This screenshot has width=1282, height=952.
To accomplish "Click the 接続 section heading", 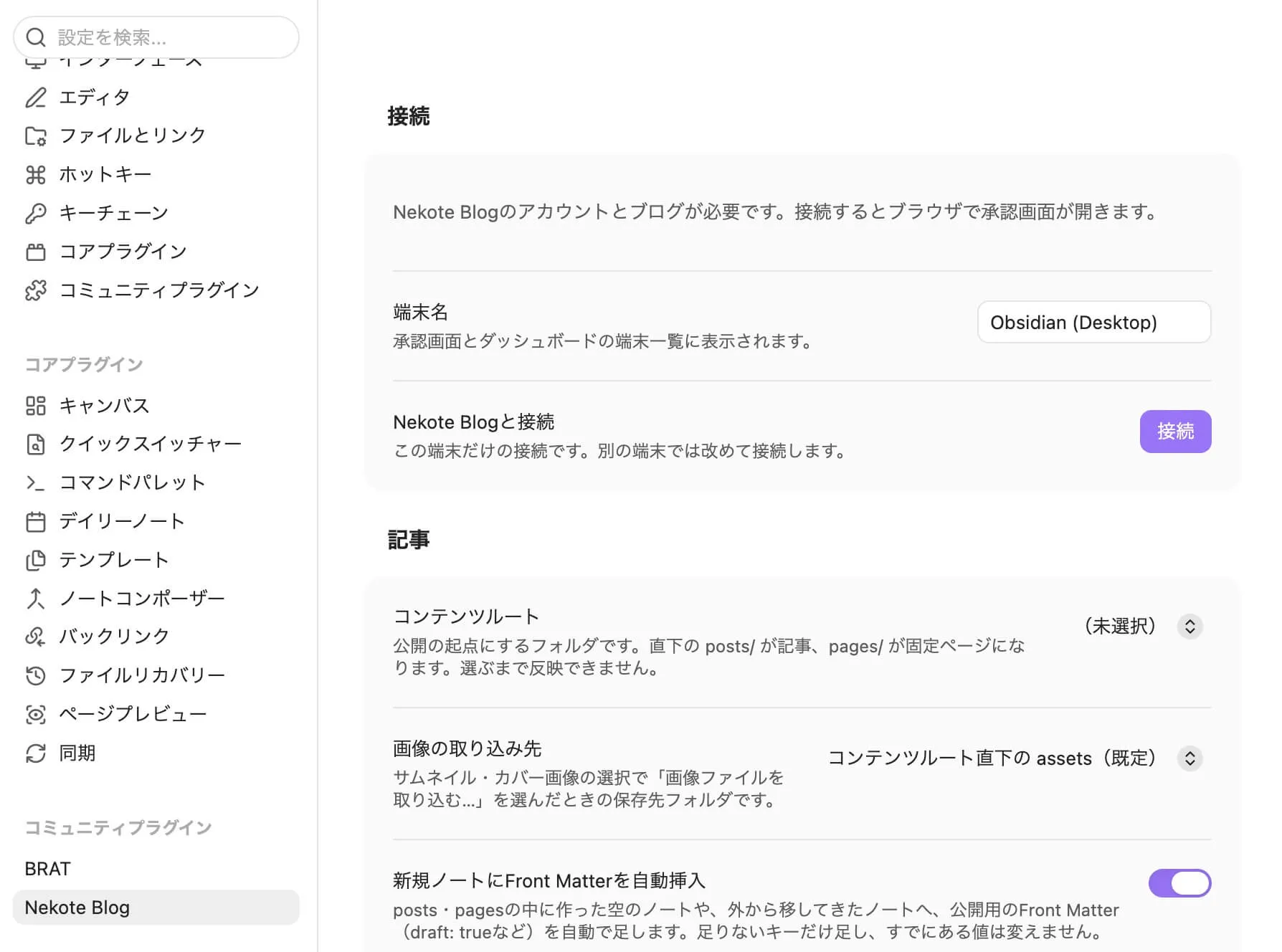I will click(409, 116).
